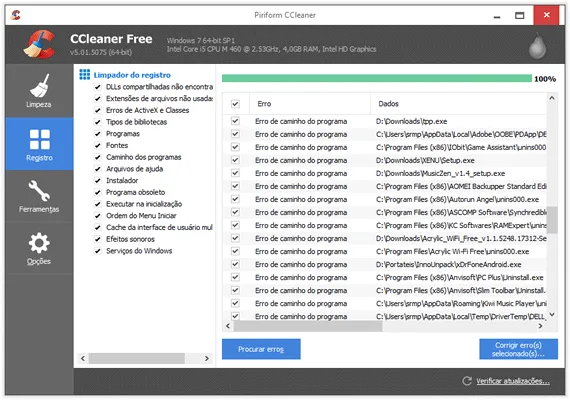Toggle Cache da interface de usuário checkbox

coord(97,227)
